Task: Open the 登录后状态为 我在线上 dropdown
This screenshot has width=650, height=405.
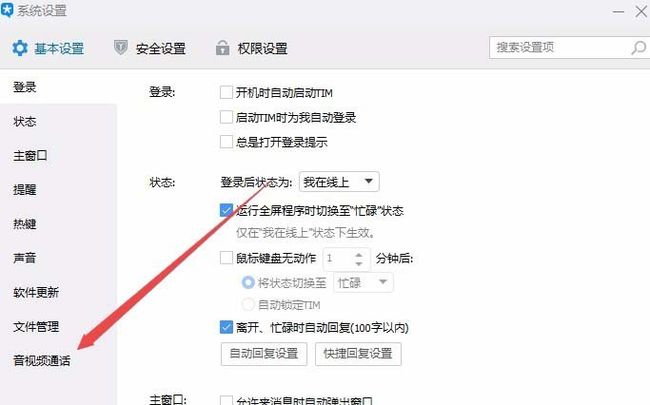Action: pyautogui.click(x=339, y=182)
